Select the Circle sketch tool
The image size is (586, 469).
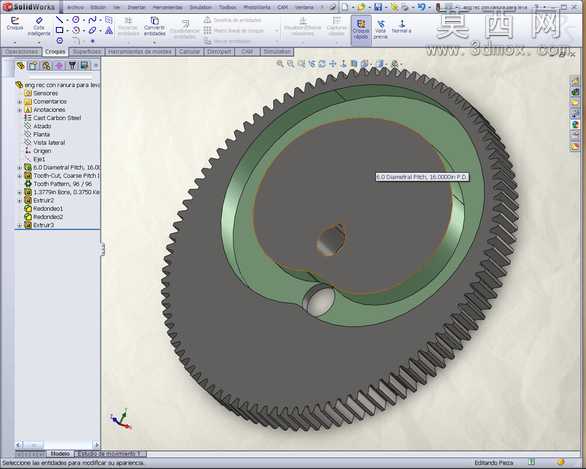coord(75,20)
